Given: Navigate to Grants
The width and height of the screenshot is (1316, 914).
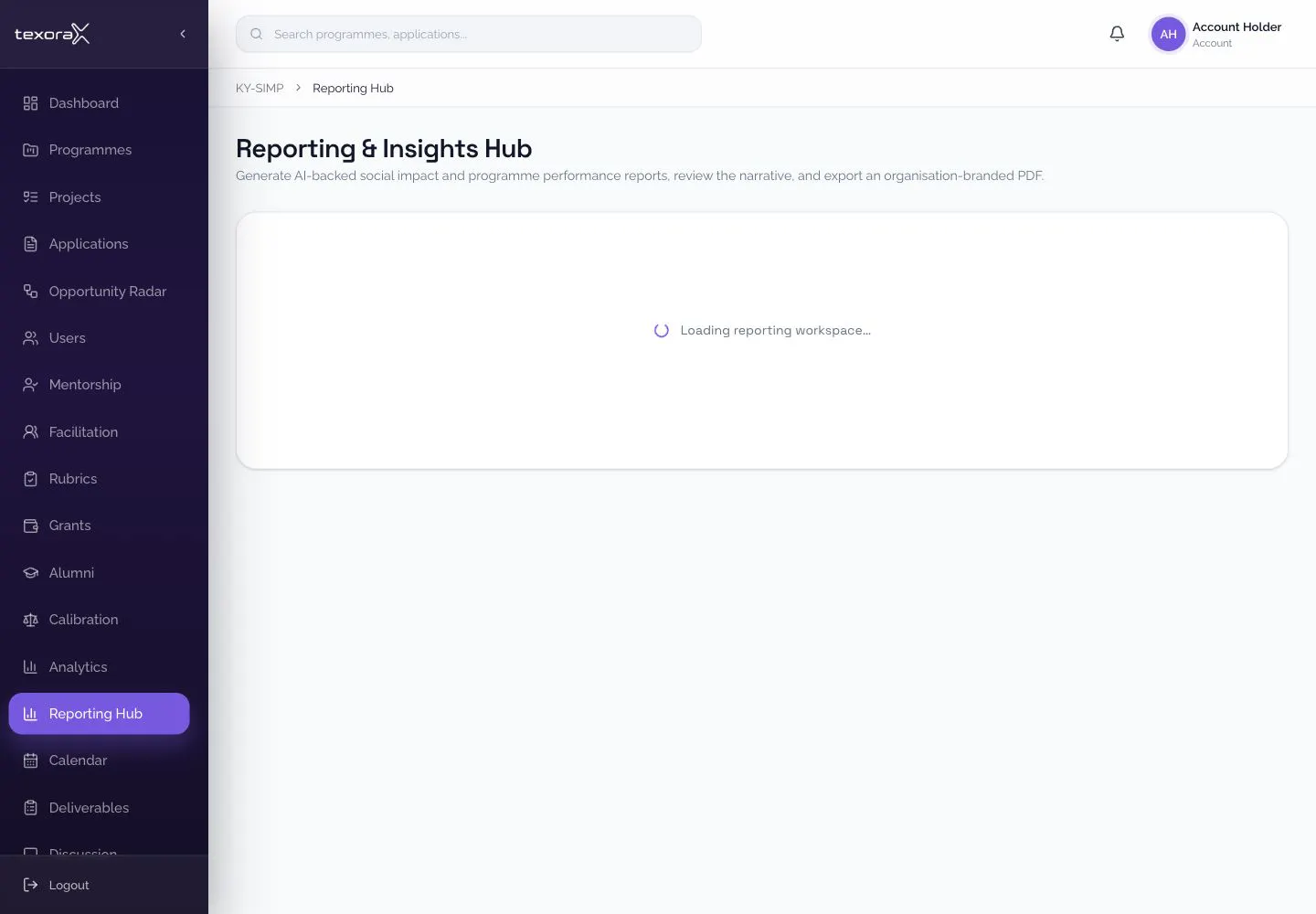Looking at the screenshot, I should (x=99, y=526).
